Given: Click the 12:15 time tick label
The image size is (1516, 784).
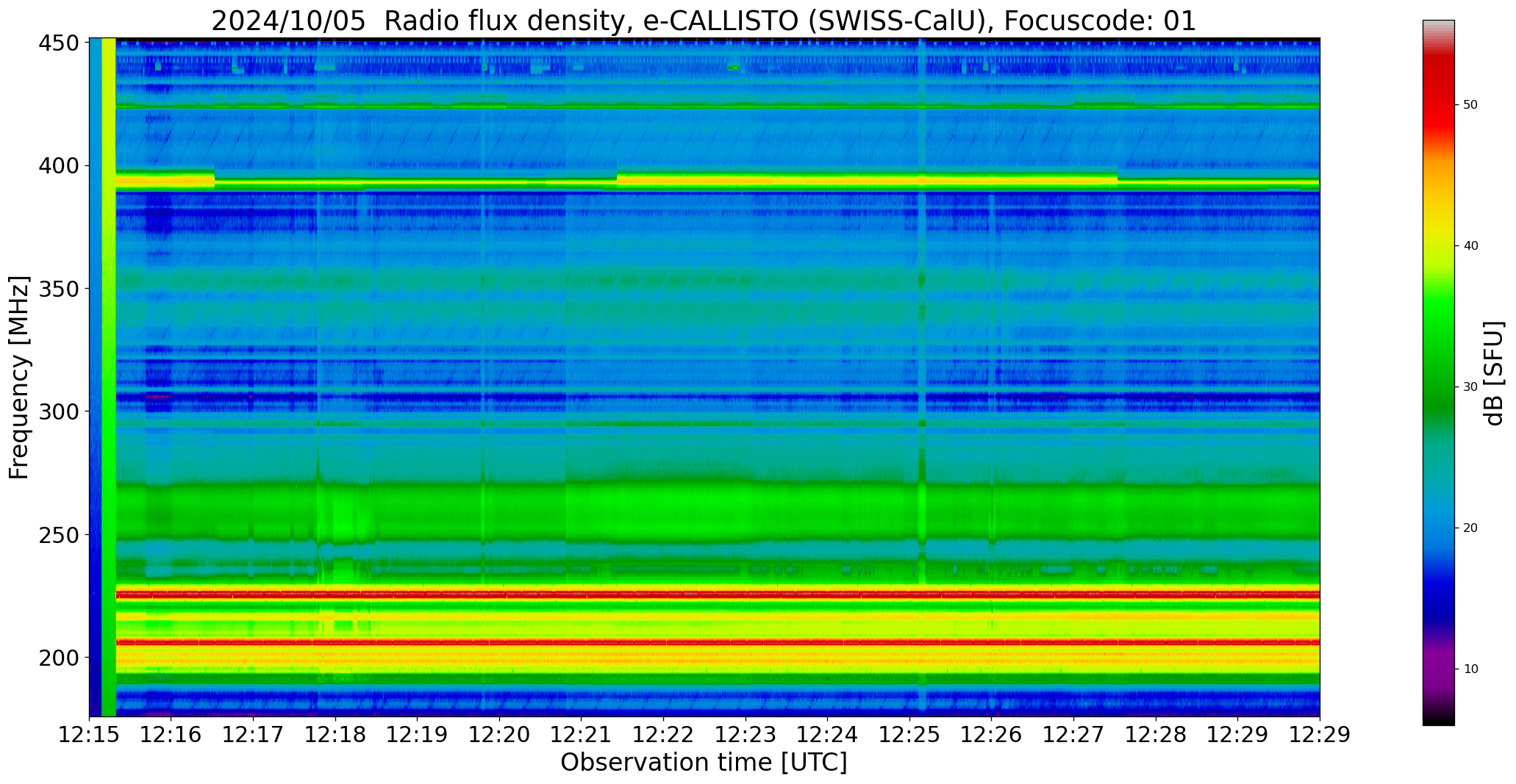Looking at the screenshot, I should (x=90, y=735).
